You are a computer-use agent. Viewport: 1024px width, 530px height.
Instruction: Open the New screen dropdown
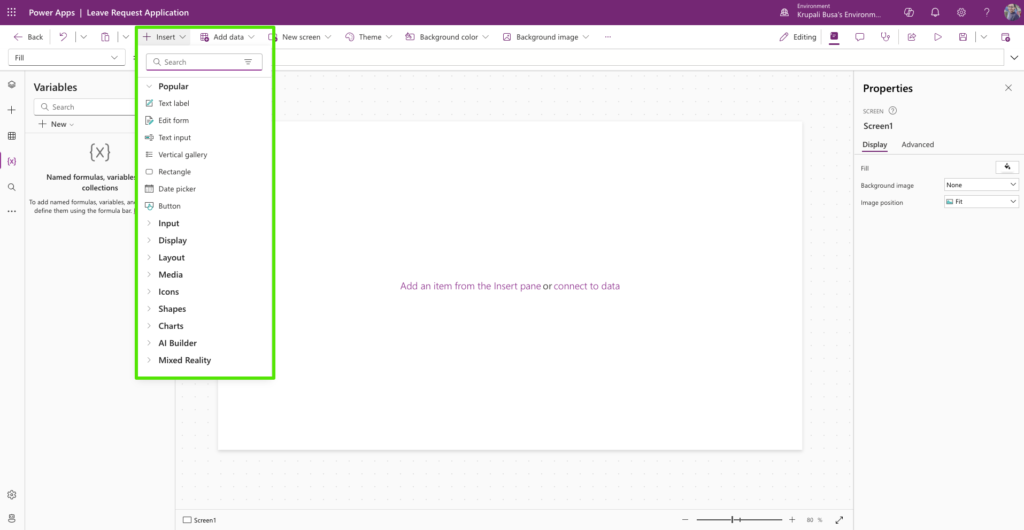[300, 37]
